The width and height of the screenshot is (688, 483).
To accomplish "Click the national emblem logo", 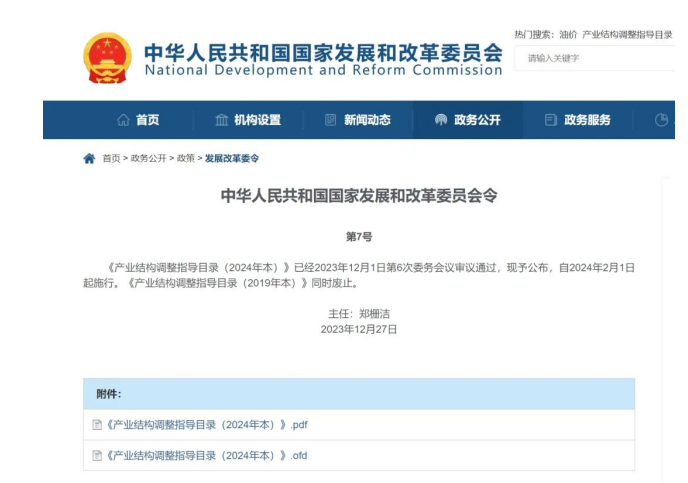I will pos(108,58).
